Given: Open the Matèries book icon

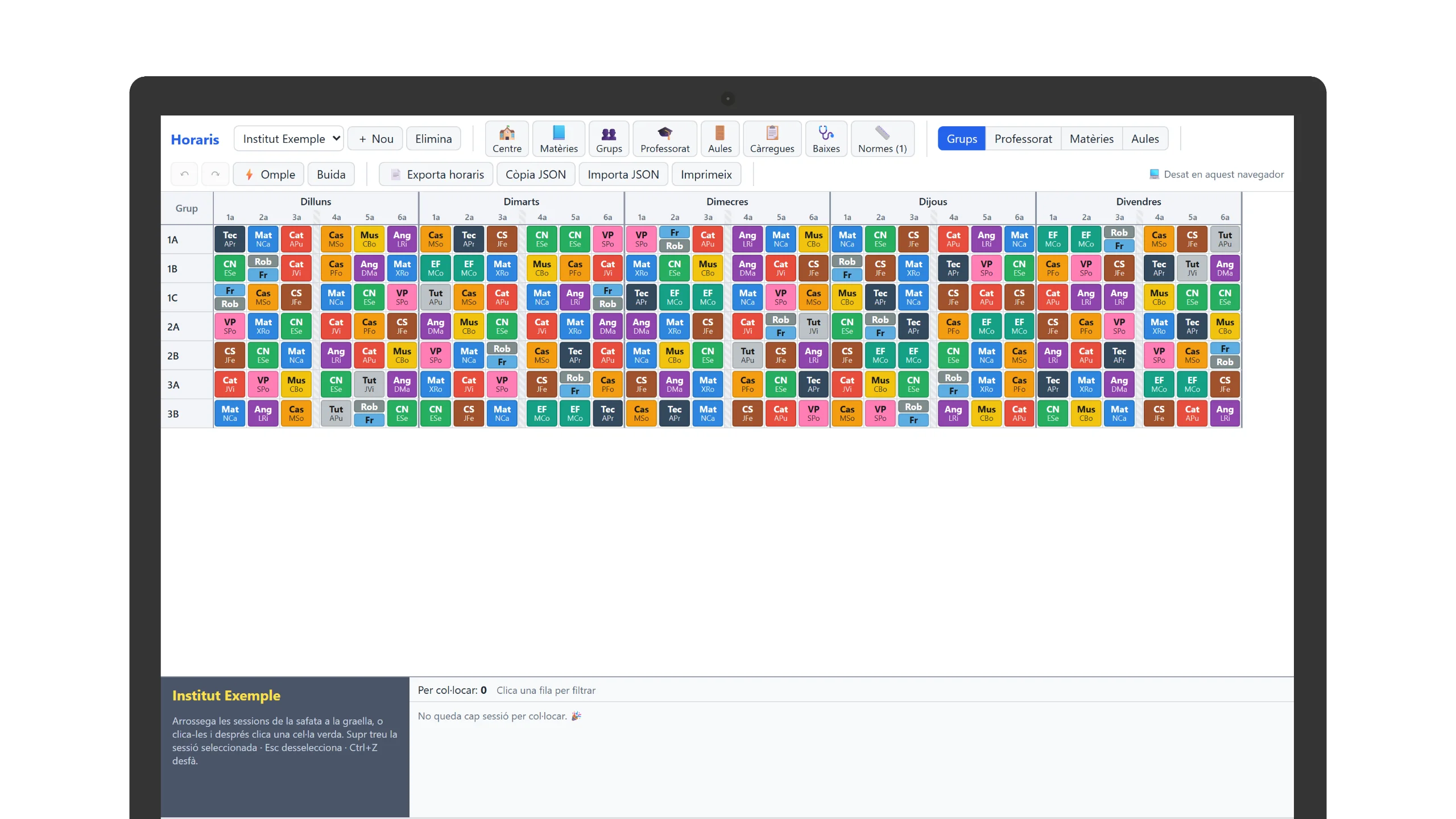Looking at the screenshot, I should pyautogui.click(x=559, y=139).
